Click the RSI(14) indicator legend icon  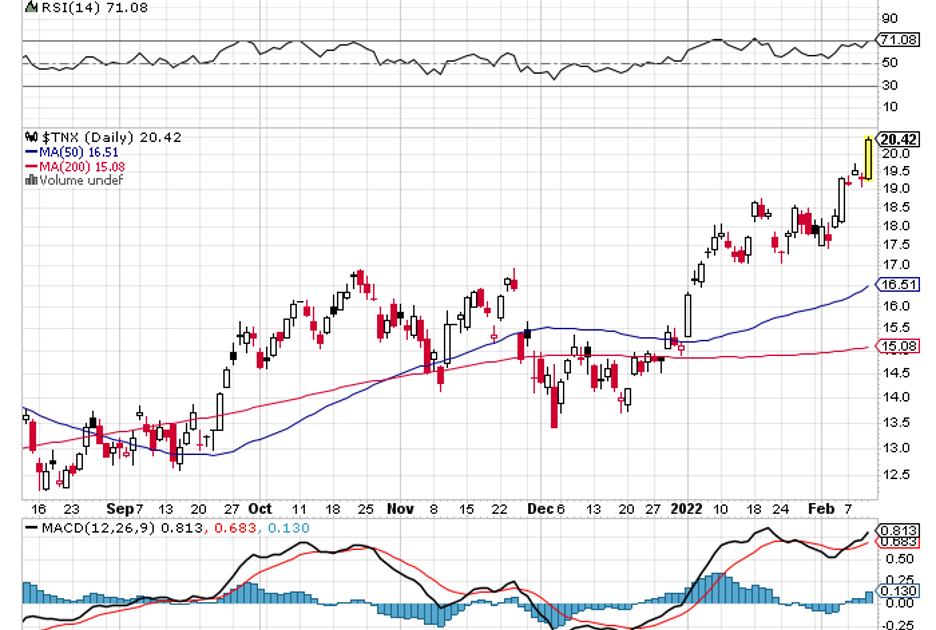[30, 8]
